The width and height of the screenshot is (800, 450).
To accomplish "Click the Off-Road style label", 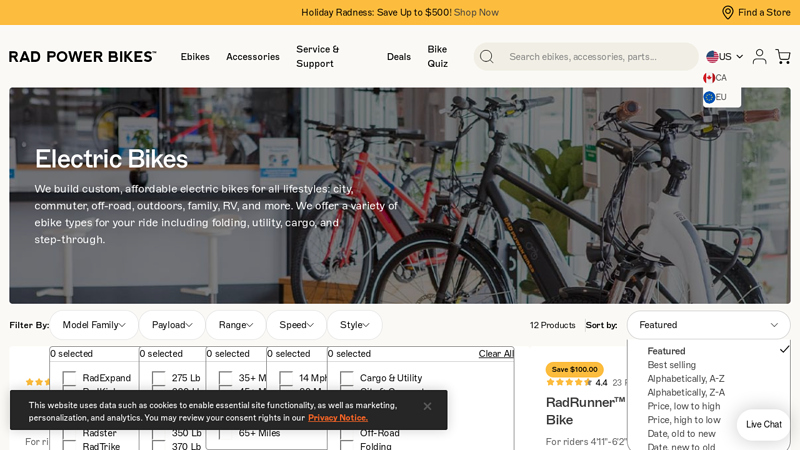I will 380,433.
